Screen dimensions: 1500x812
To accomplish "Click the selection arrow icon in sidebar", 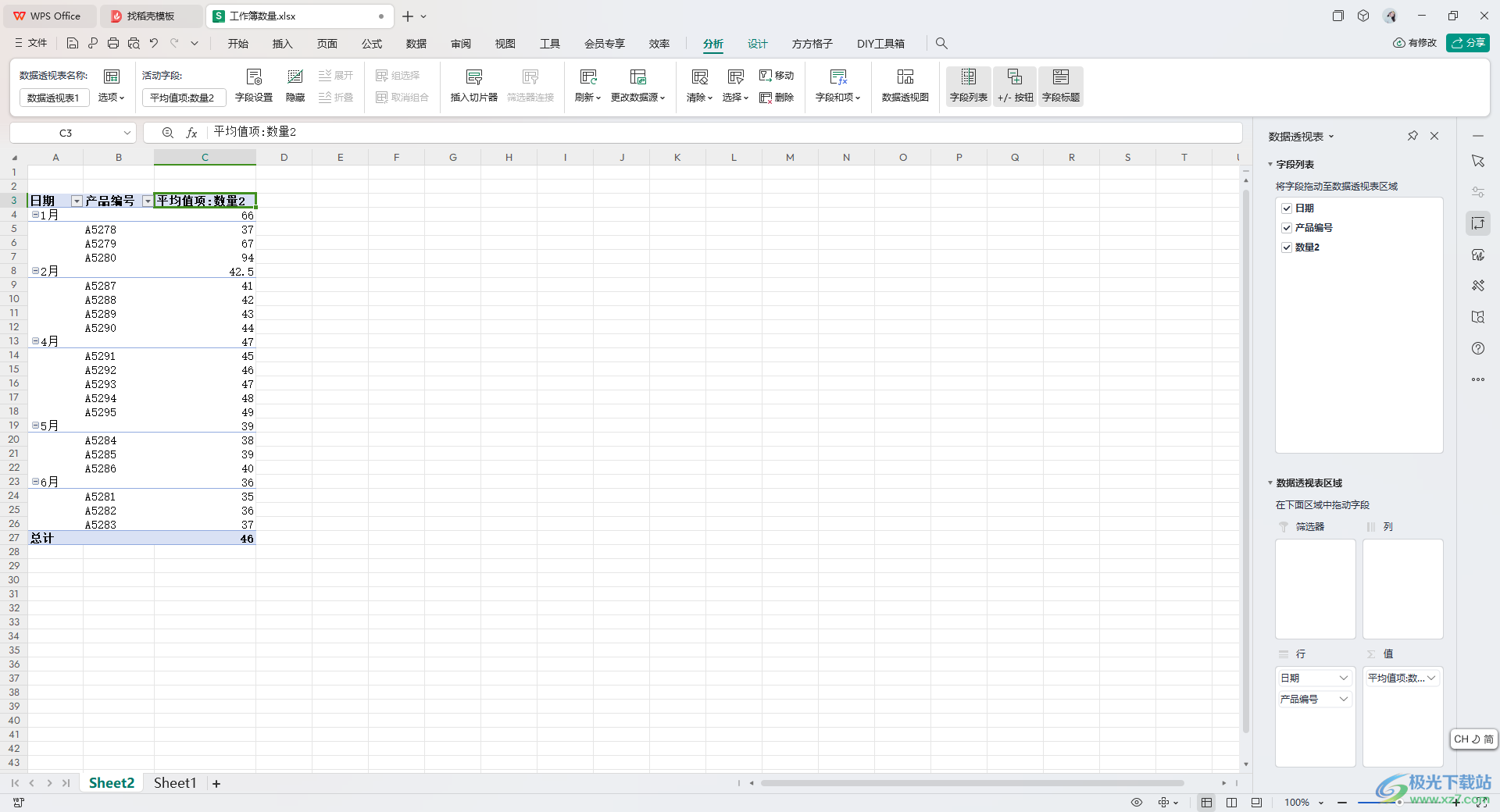I will (x=1478, y=161).
